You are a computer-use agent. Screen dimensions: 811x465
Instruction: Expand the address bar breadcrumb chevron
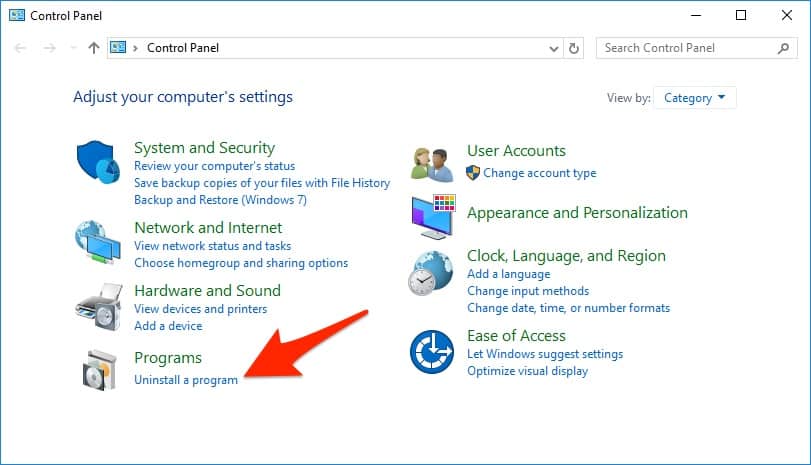(x=135, y=48)
